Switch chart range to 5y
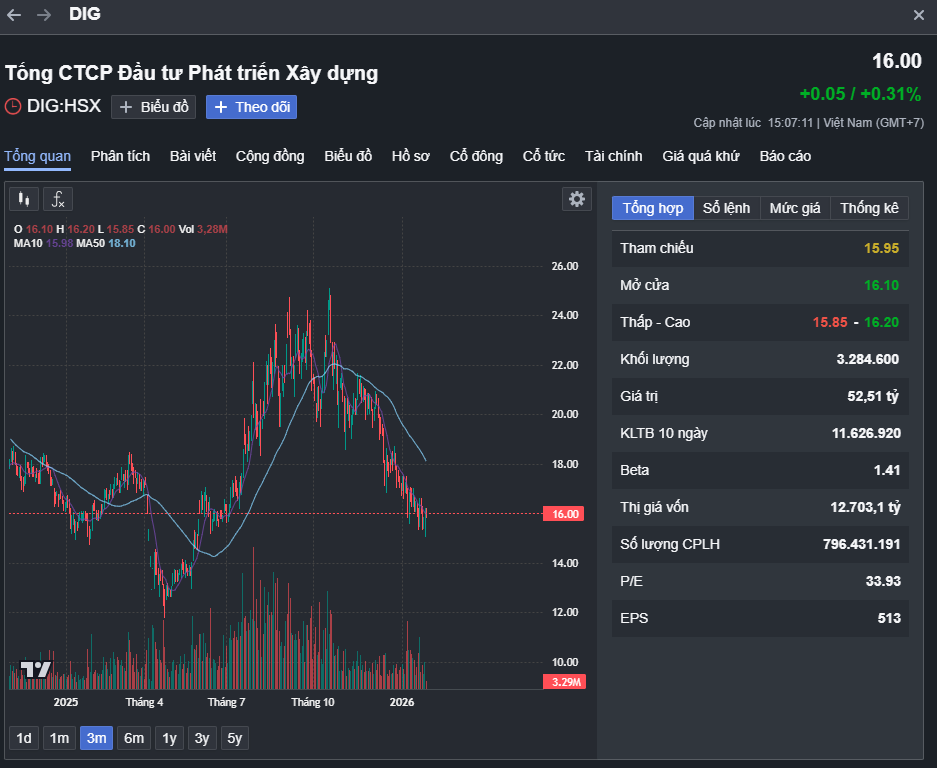The width and height of the screenshot is (937, 768). tap(234, 738)
